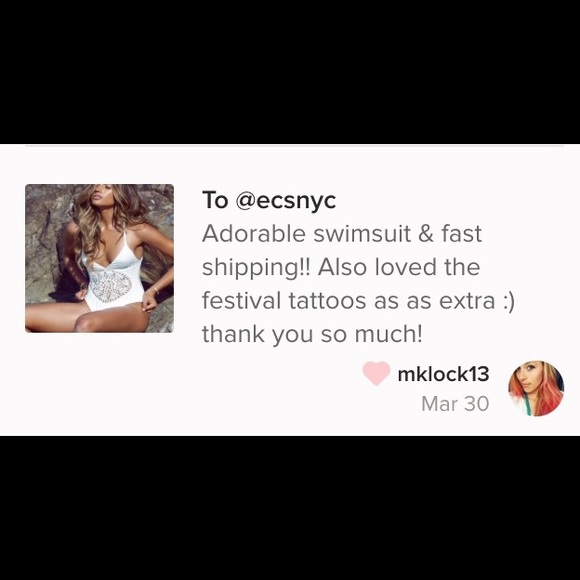This screenshot has width=580, height=580.
Task: Open mklock13's round profile avatar
Action: 536,388
